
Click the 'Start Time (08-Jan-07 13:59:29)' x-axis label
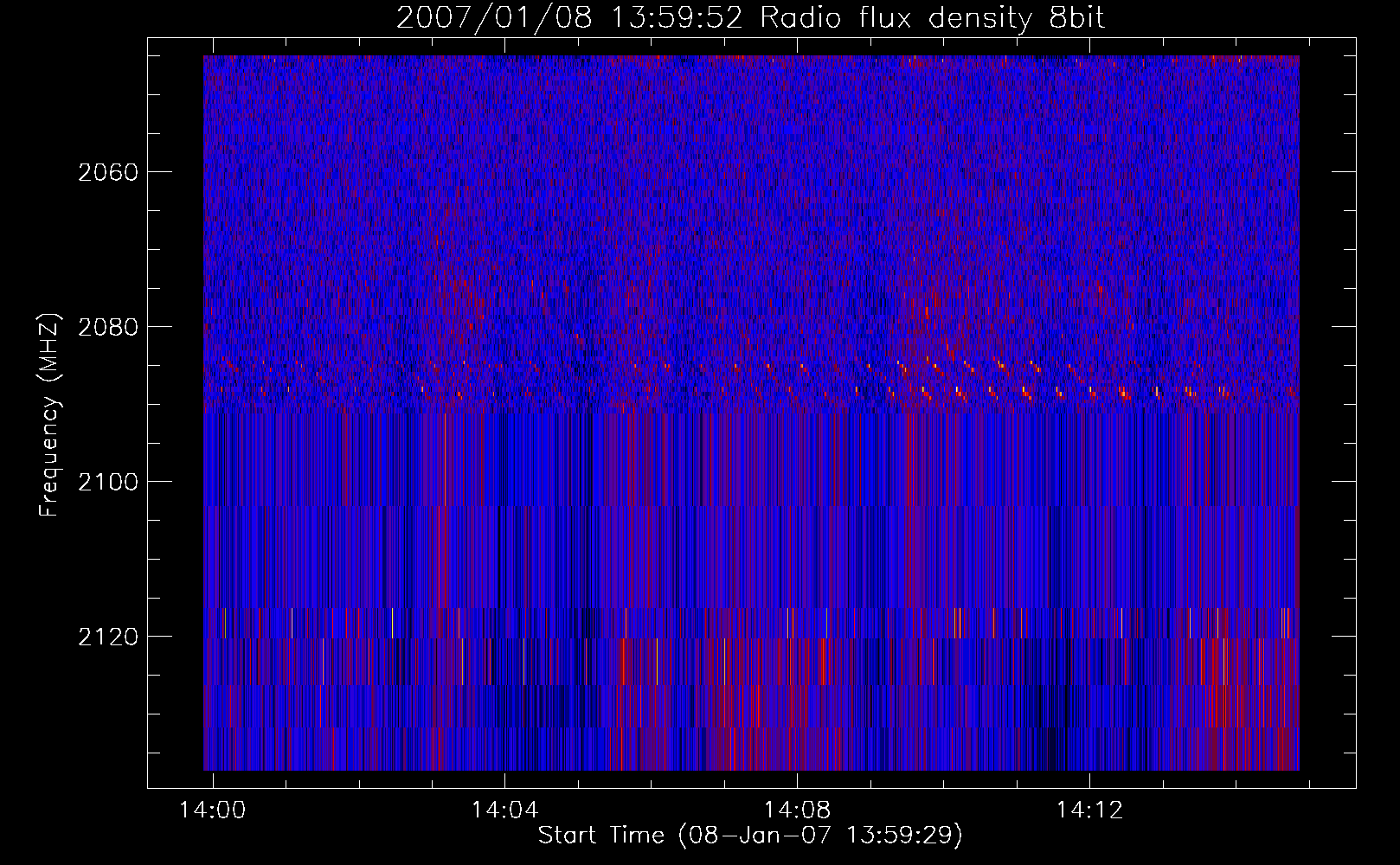(x=750, y=836)
